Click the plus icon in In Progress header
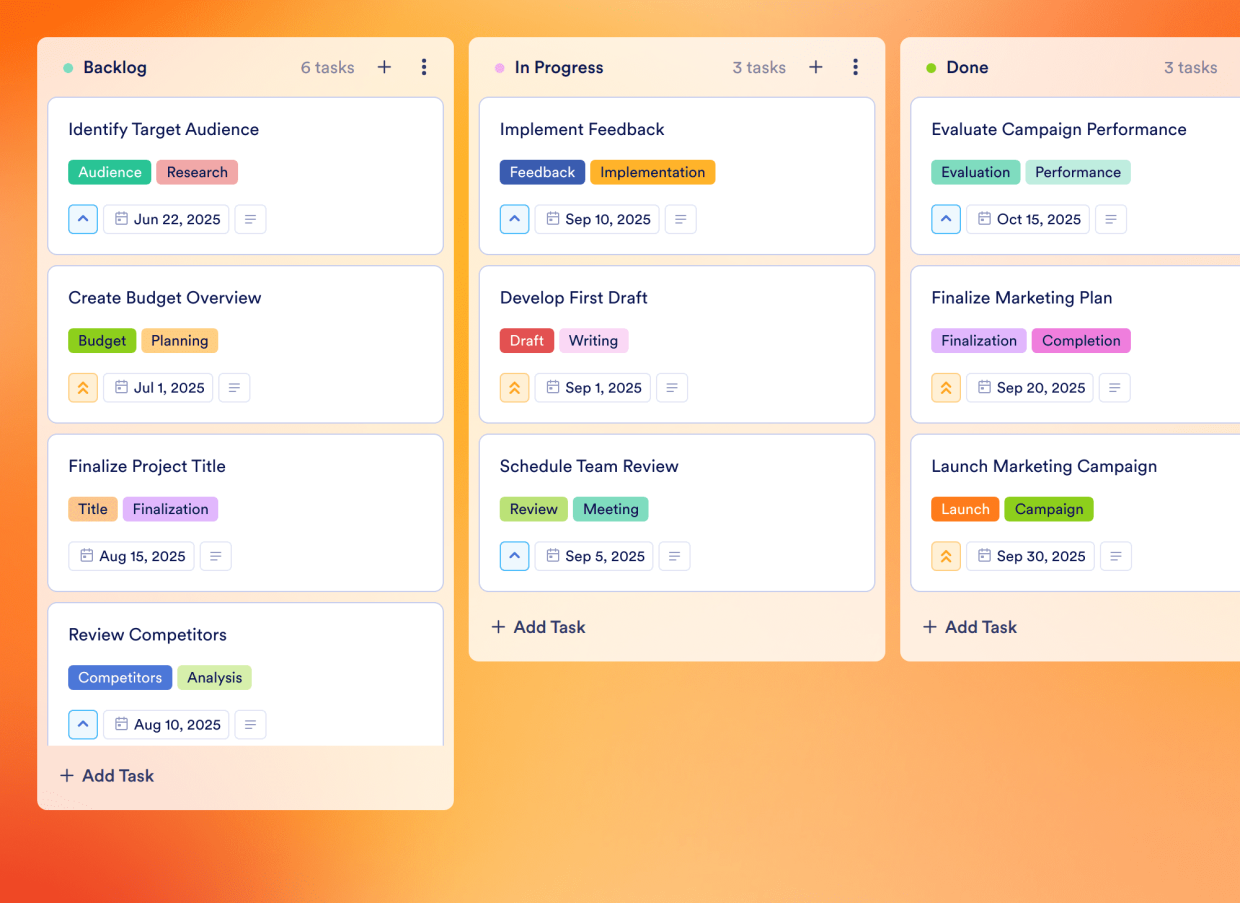Screen dimensions: 1240x903 [x=816, y=67]
